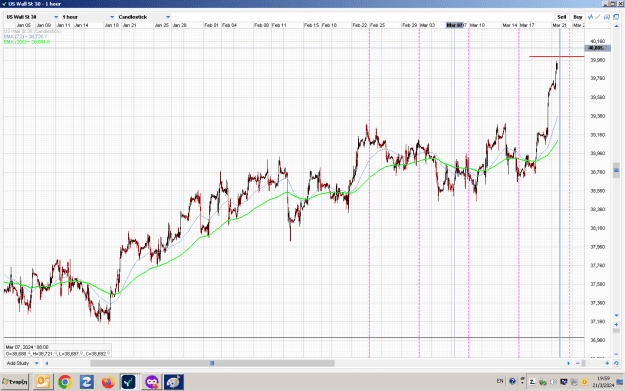Open Google Chrome from the taskbar

[x=65, y=382]
